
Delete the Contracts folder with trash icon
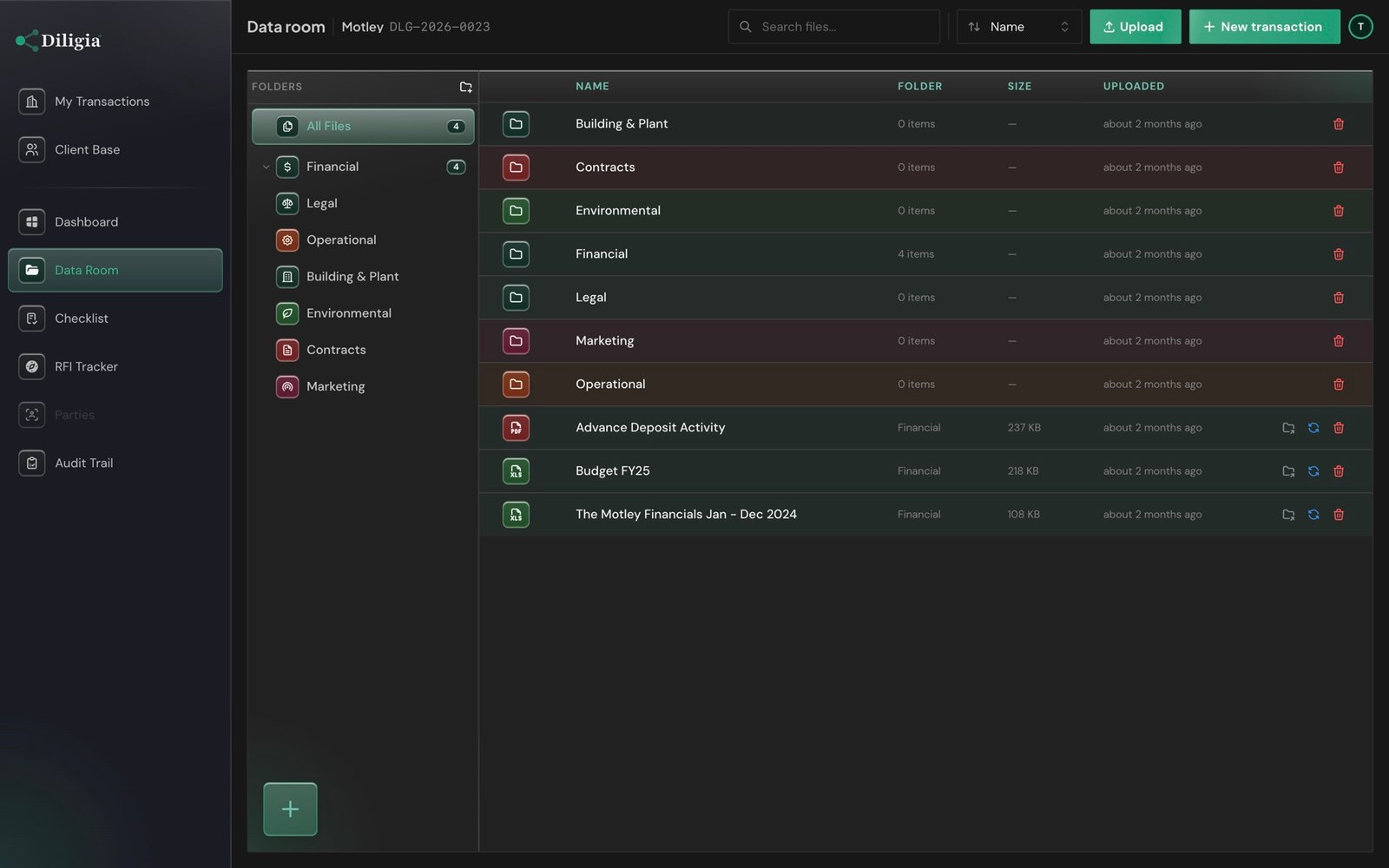point(1338,168)
